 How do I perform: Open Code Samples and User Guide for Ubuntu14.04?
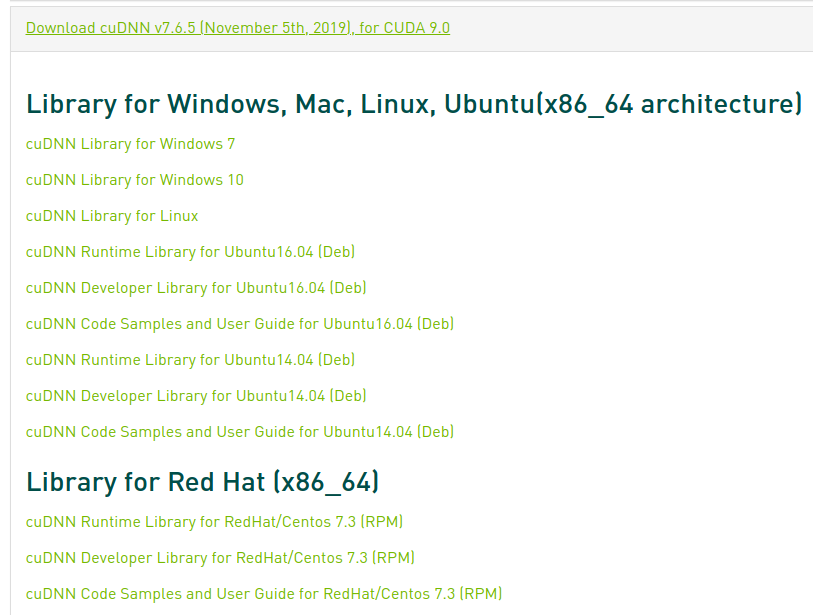coord(240,432)
